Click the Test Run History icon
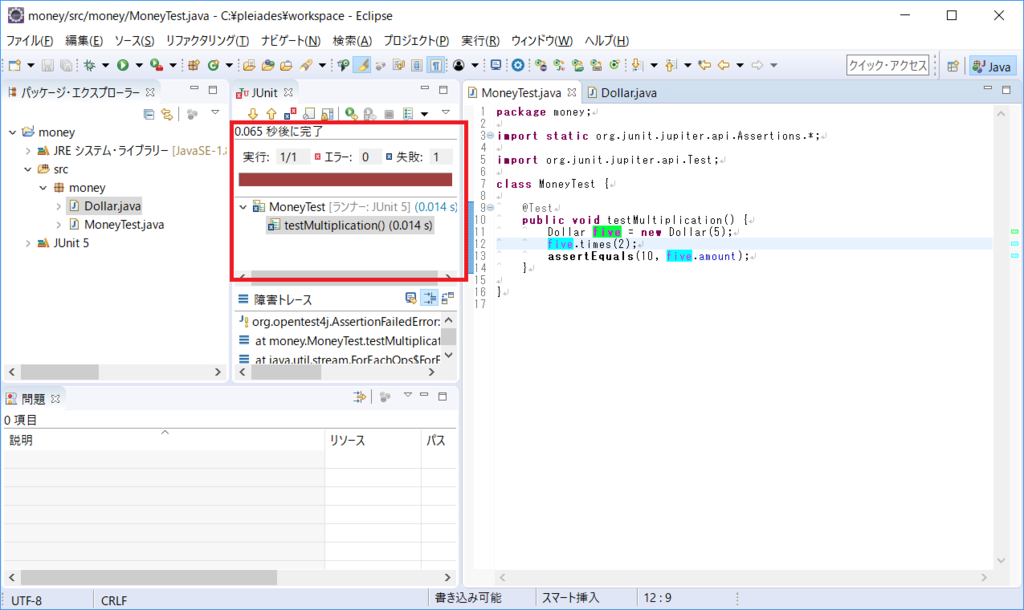The height and width of the screenshot is (610, 1024). click(408, 114)
